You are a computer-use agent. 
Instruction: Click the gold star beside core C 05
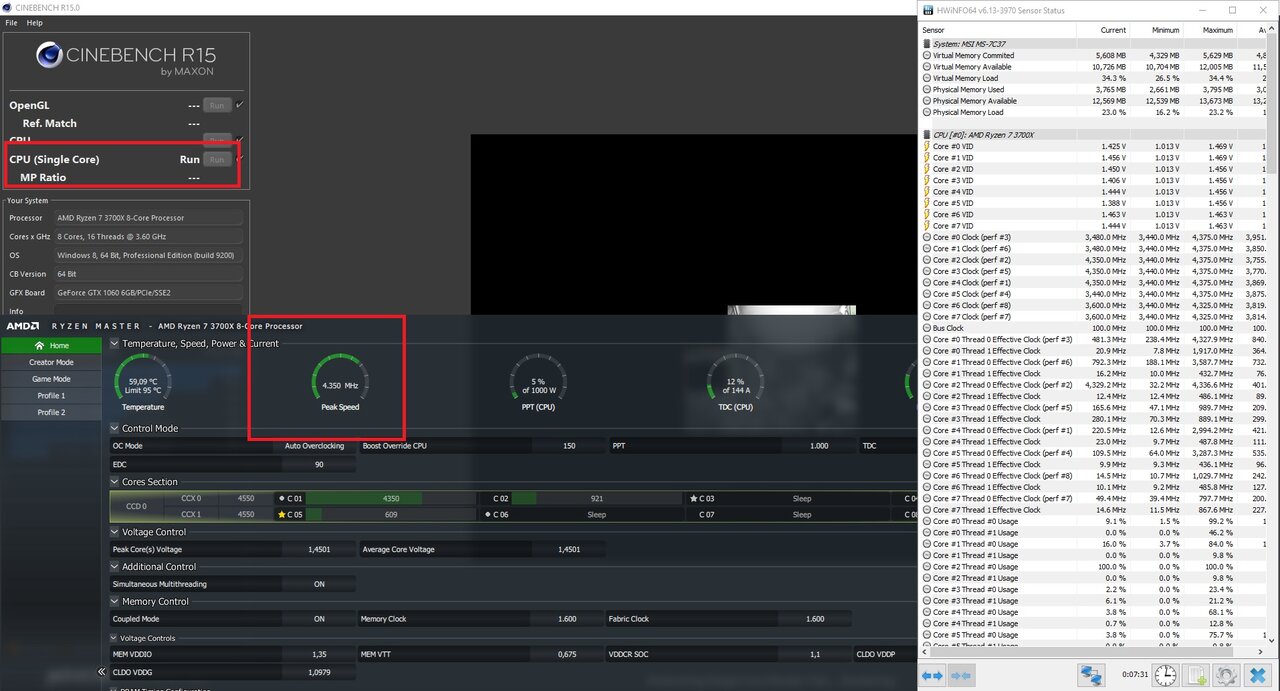[x=282, y=515]
